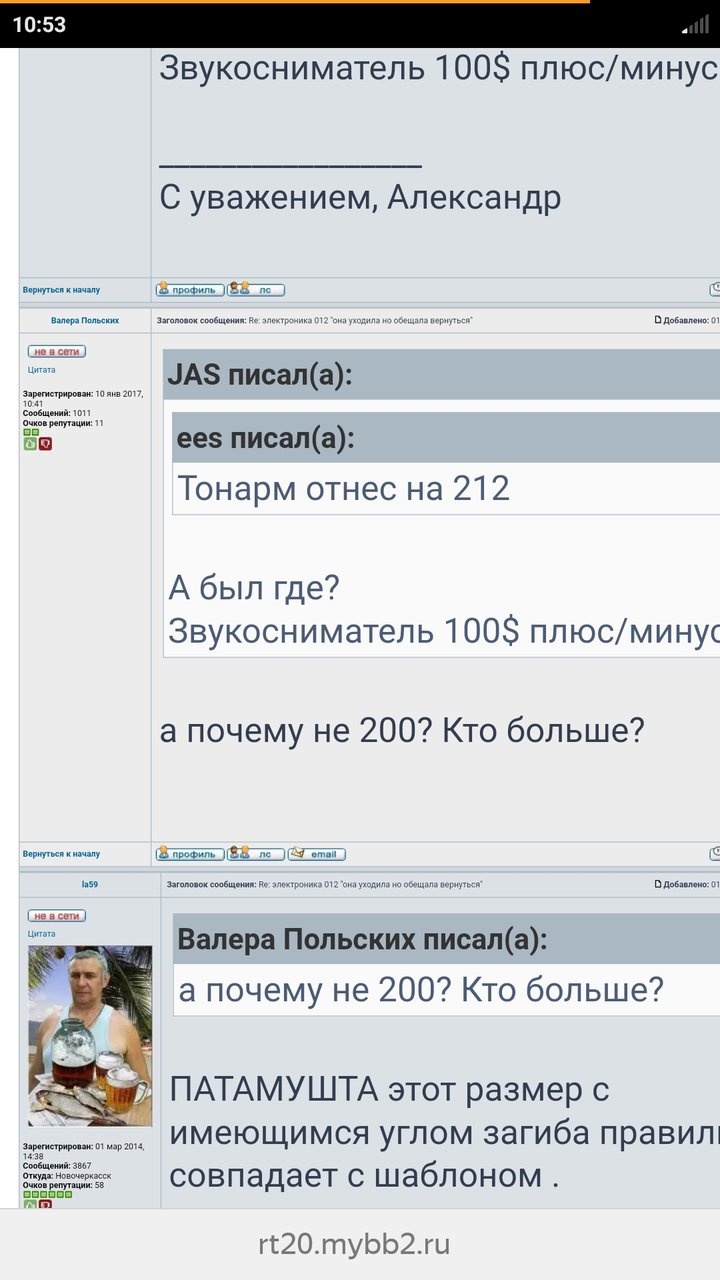Image resolution: width=720 pixels, height=1280 pixels.
Task: Click лс button under Александр's signature post
Action: pos(256,290)
